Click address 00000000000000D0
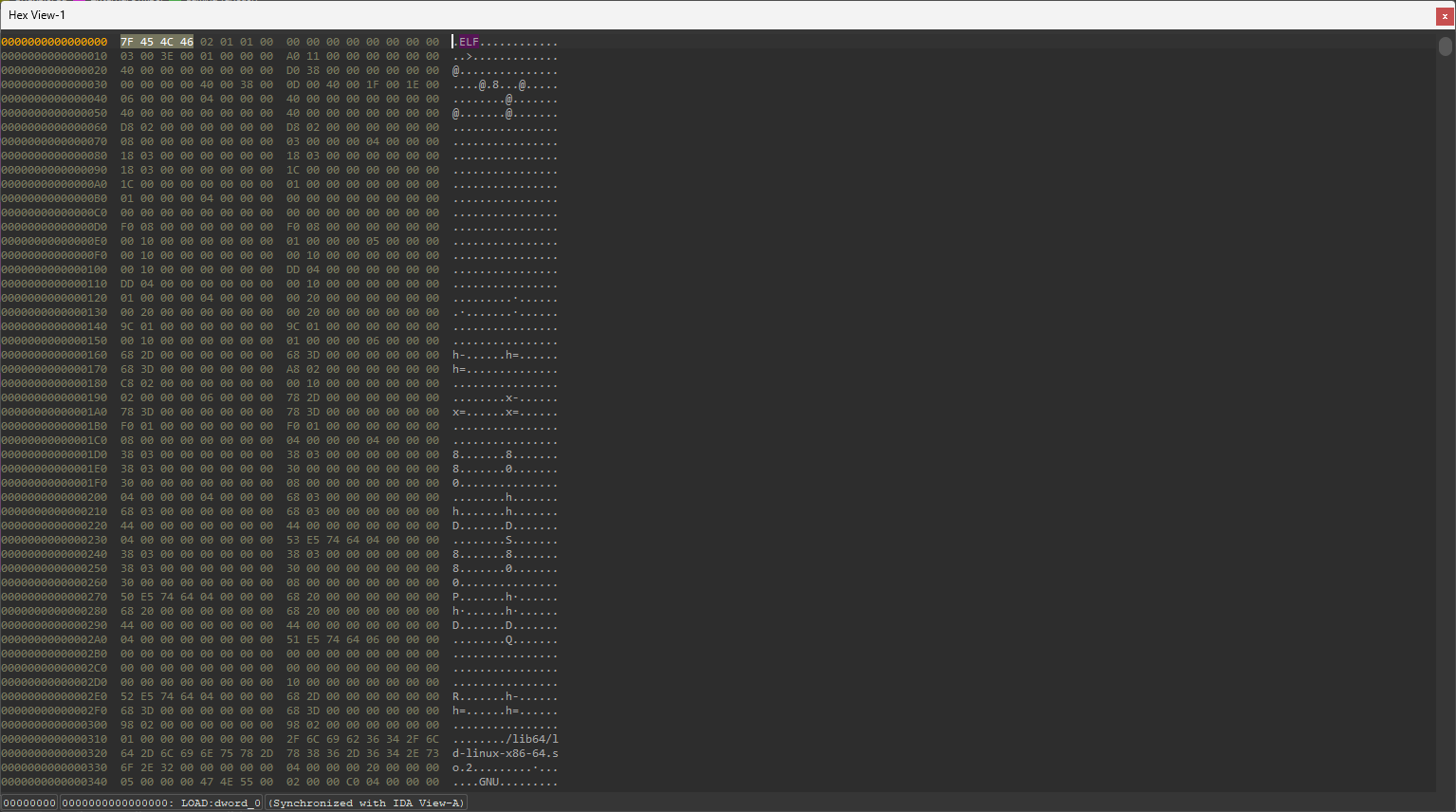This screenshot has width=1456, height=812. tap(54, 227)
